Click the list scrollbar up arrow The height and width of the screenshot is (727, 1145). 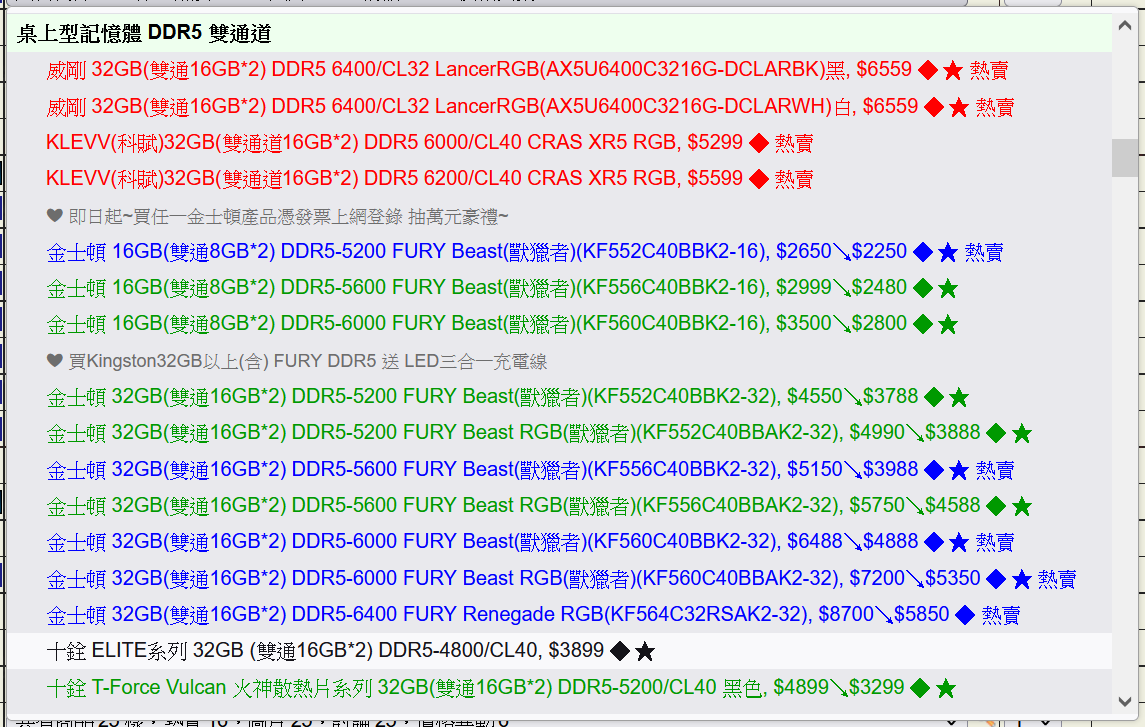(x=1125, y=26)
